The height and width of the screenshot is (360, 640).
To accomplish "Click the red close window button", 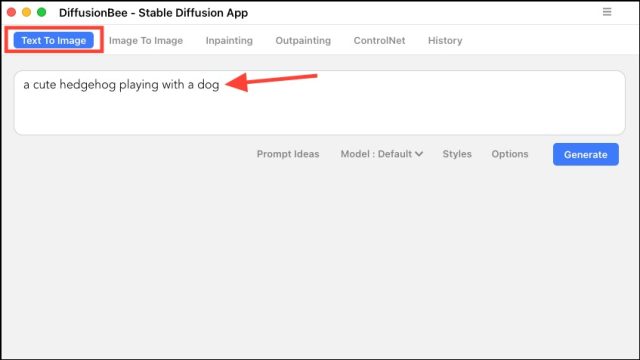I will point(11,12).
